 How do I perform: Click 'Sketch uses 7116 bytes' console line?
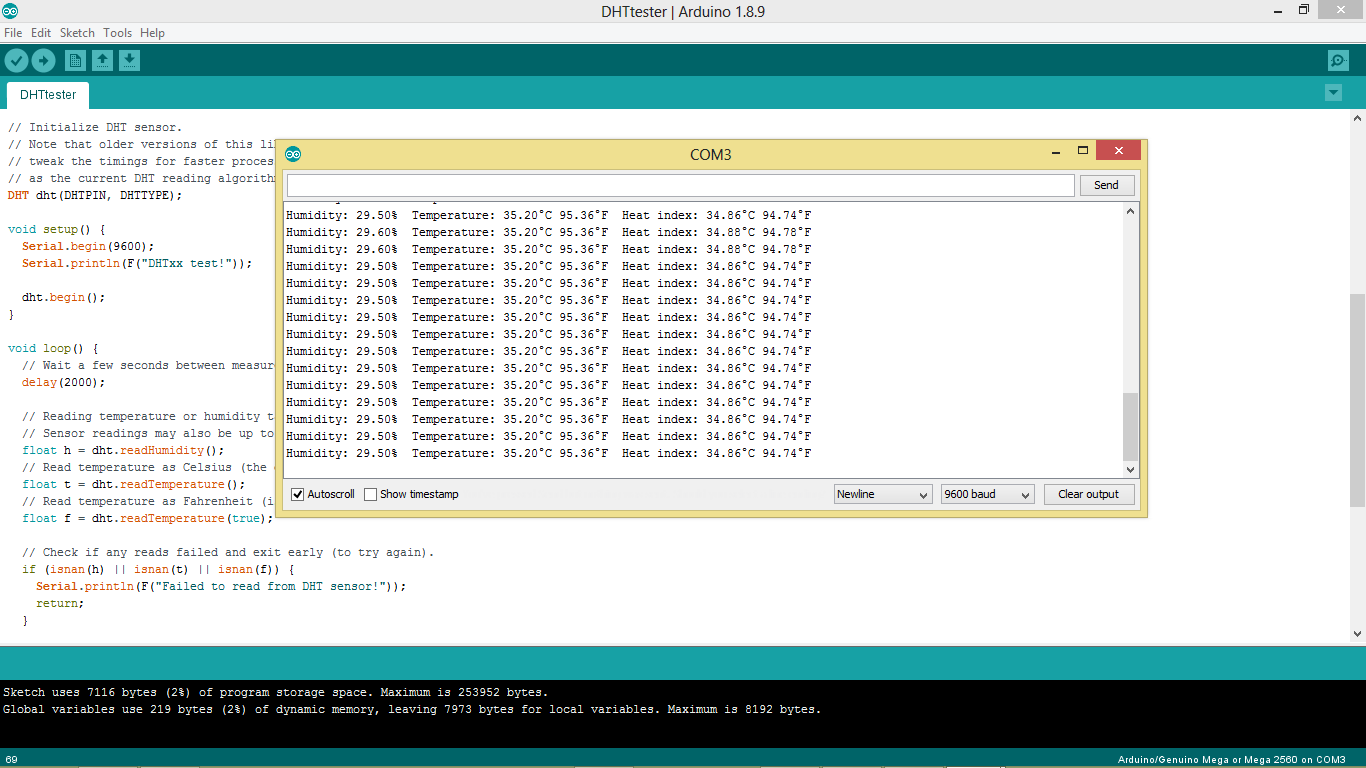tap(275, 692)
